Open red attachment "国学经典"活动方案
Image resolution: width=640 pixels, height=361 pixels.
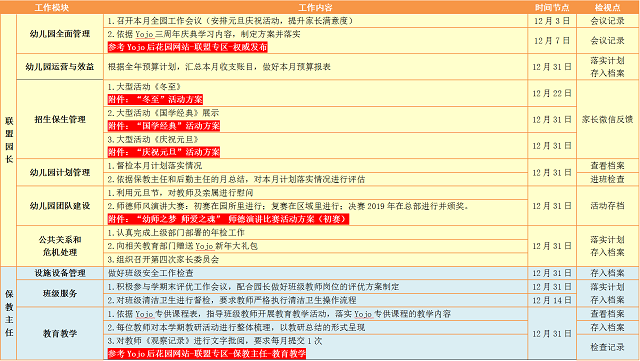click(x=164, y=126)
